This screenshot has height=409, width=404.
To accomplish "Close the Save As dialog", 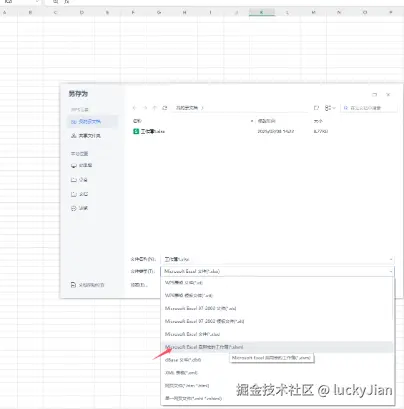I will click(388, 95).
